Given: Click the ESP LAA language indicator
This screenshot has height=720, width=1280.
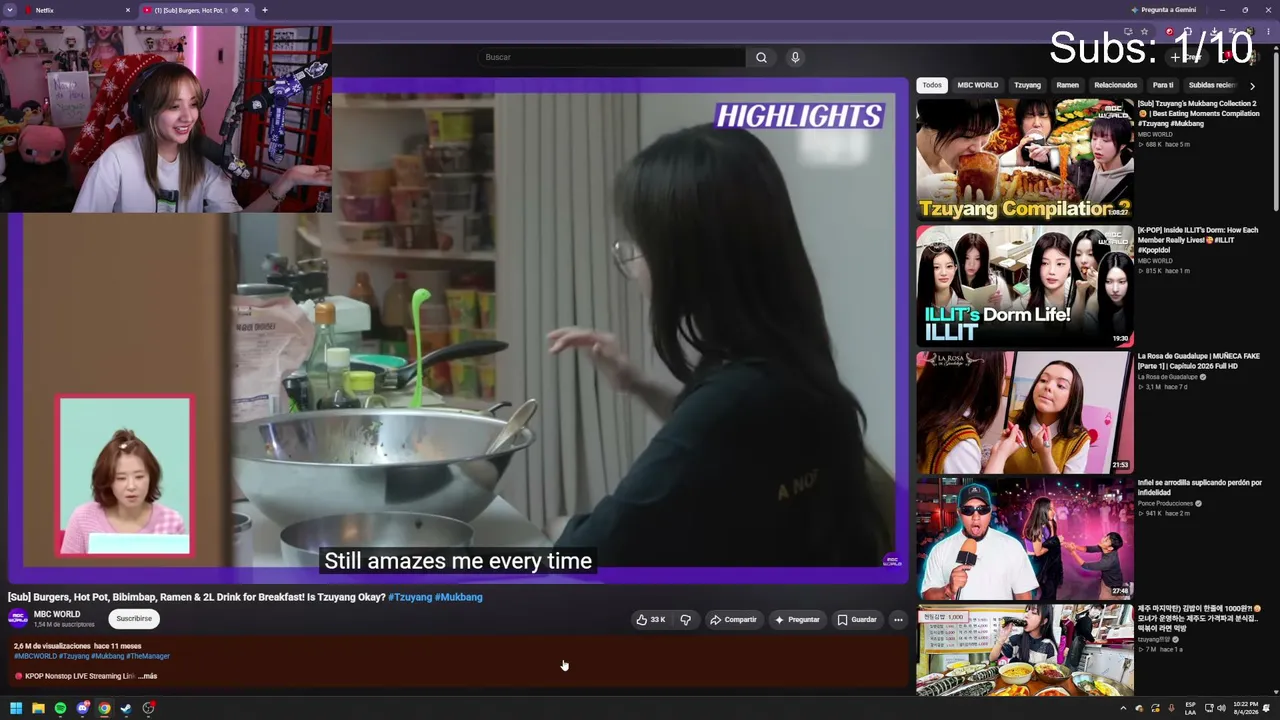Looking at the screenshot, I should 1190,709.
